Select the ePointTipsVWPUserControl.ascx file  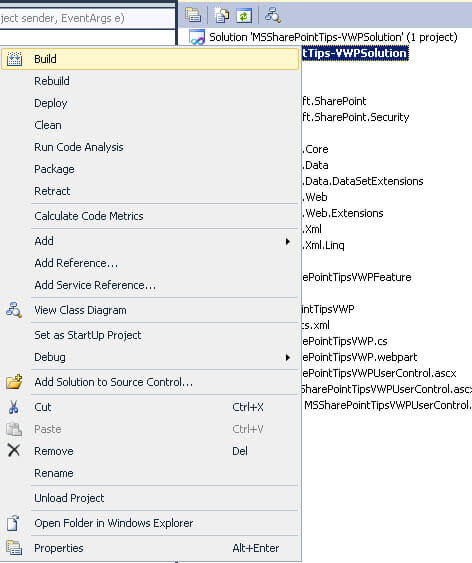tap(379, 373)
